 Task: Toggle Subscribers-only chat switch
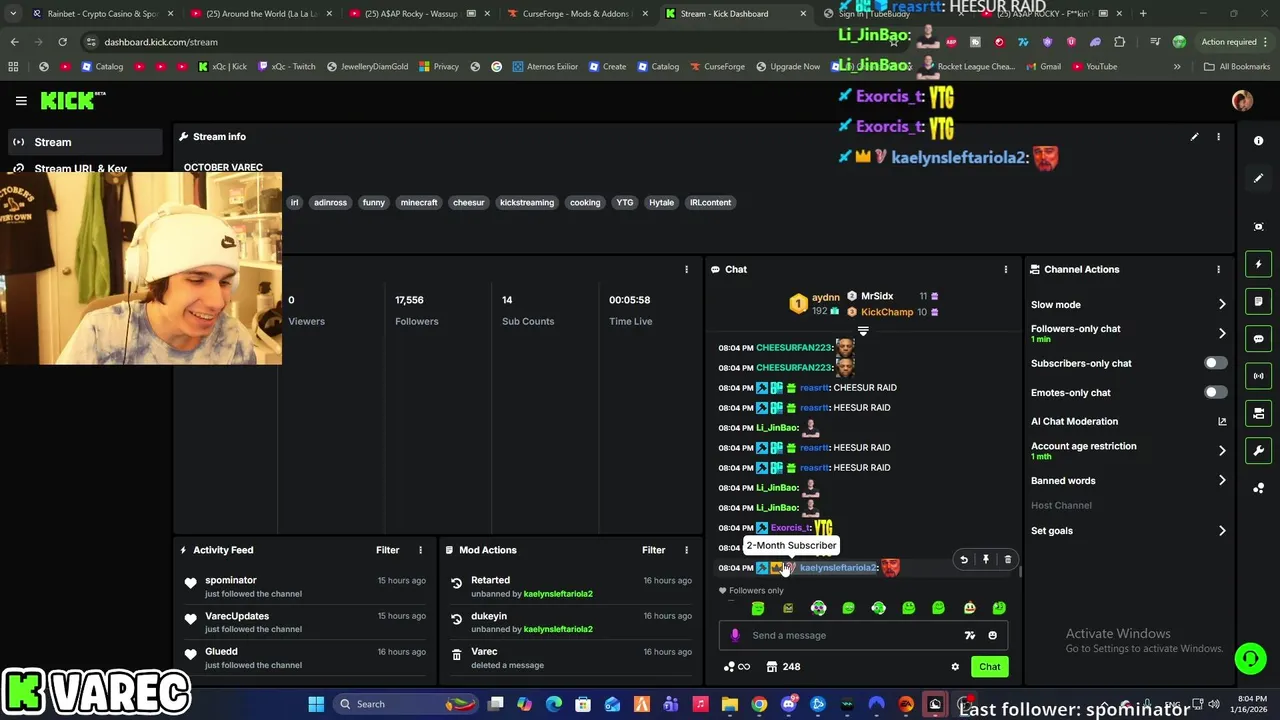(x=1215, y=363)
